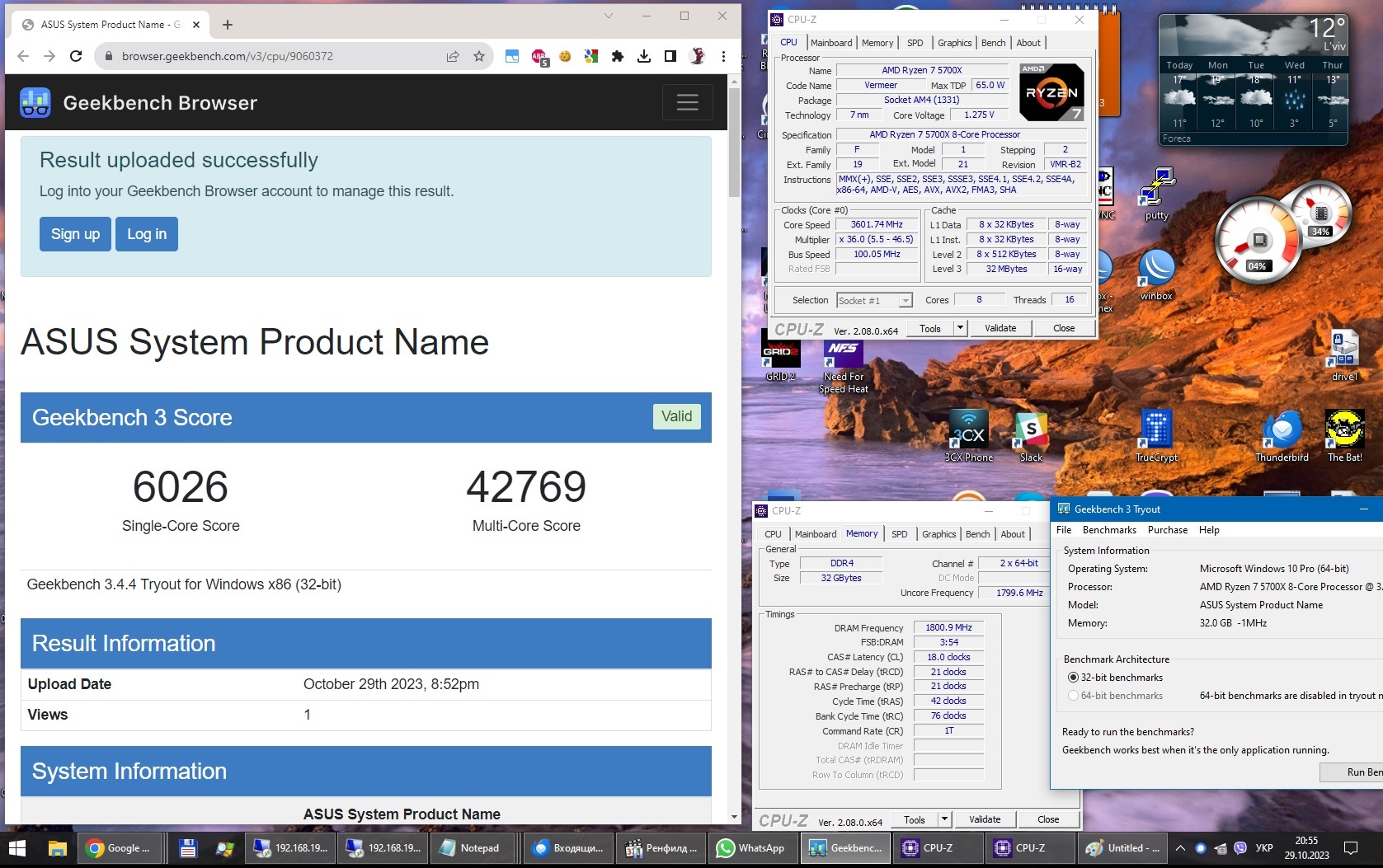Click Tools button in upper CPU-Z

pos(930,328)
